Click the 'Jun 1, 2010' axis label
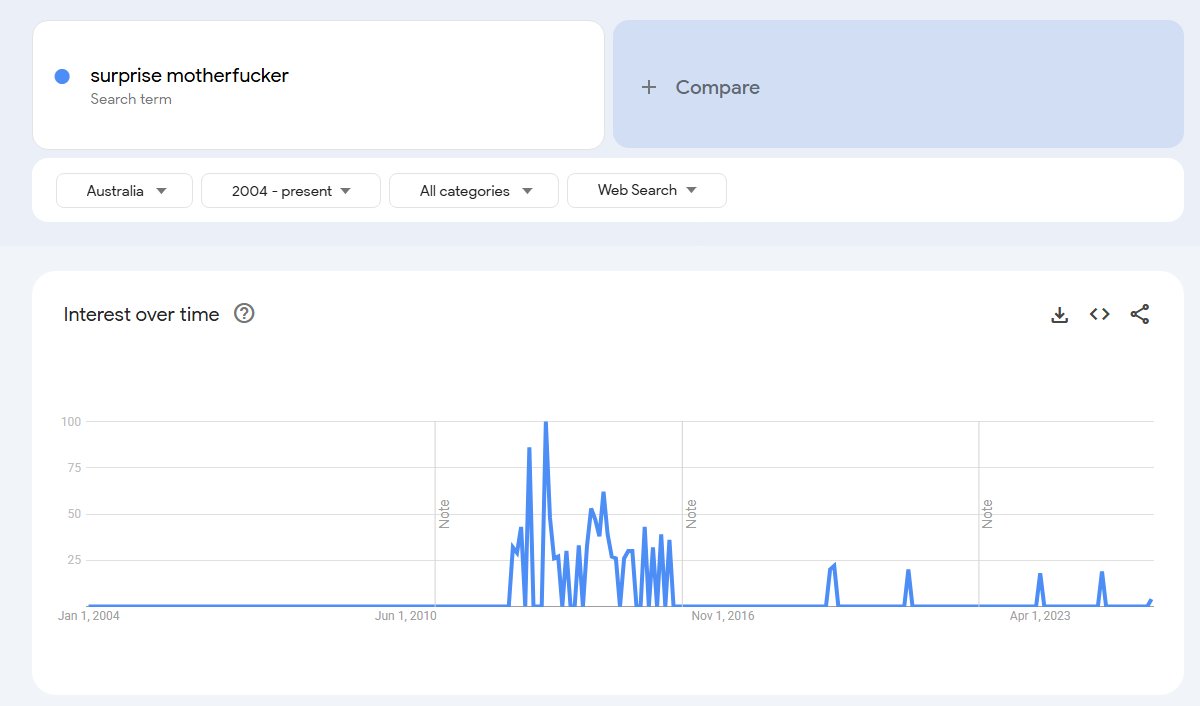1200x706 pixels. (406, 616)
